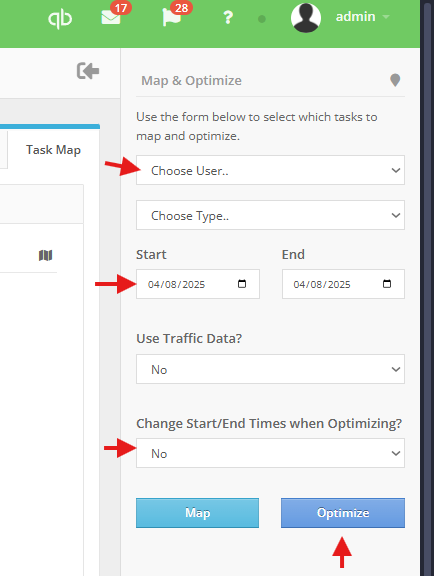Open Start date calendar picker icon
This screenshot has width=434, height=576.
click(x=242, y=284)
